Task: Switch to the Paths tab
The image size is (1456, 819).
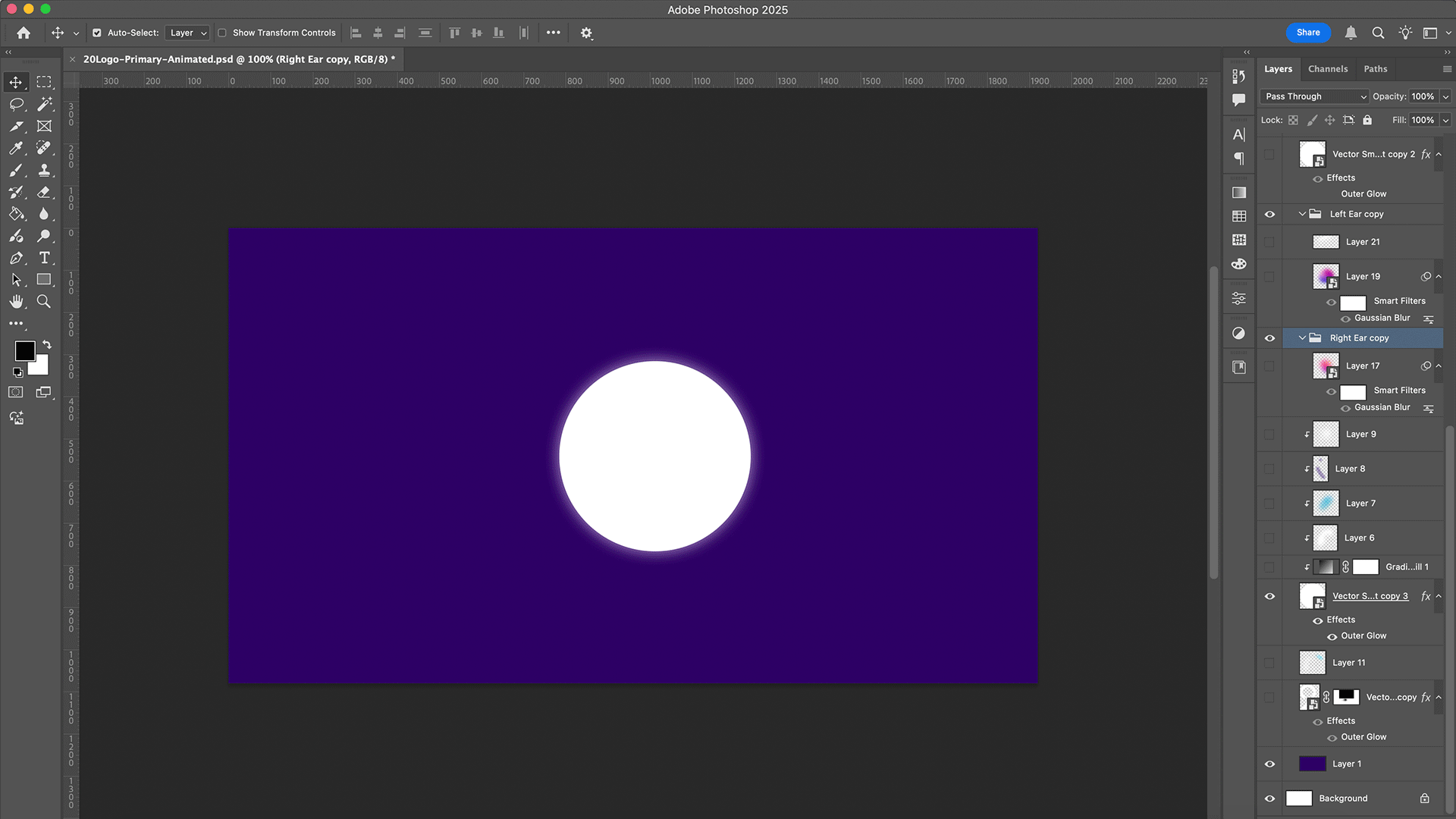Action: [1375, 69]
